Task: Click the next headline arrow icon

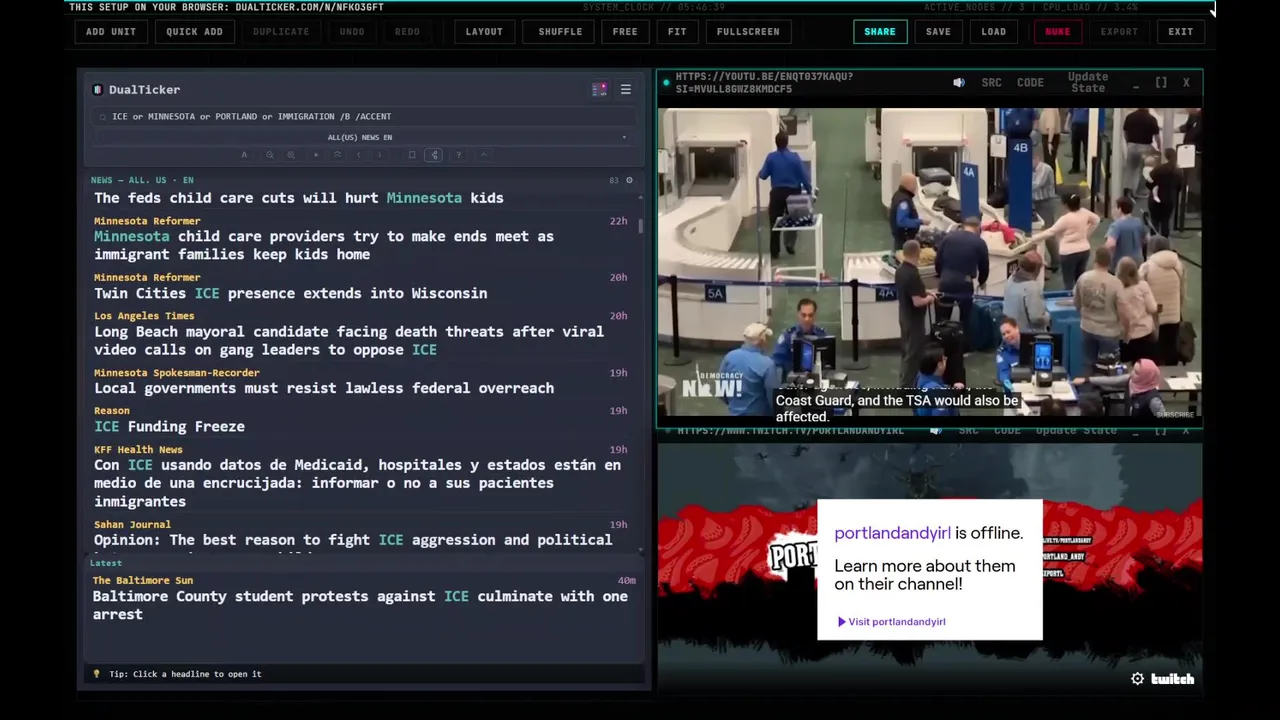Action: (x=380, y=155)
